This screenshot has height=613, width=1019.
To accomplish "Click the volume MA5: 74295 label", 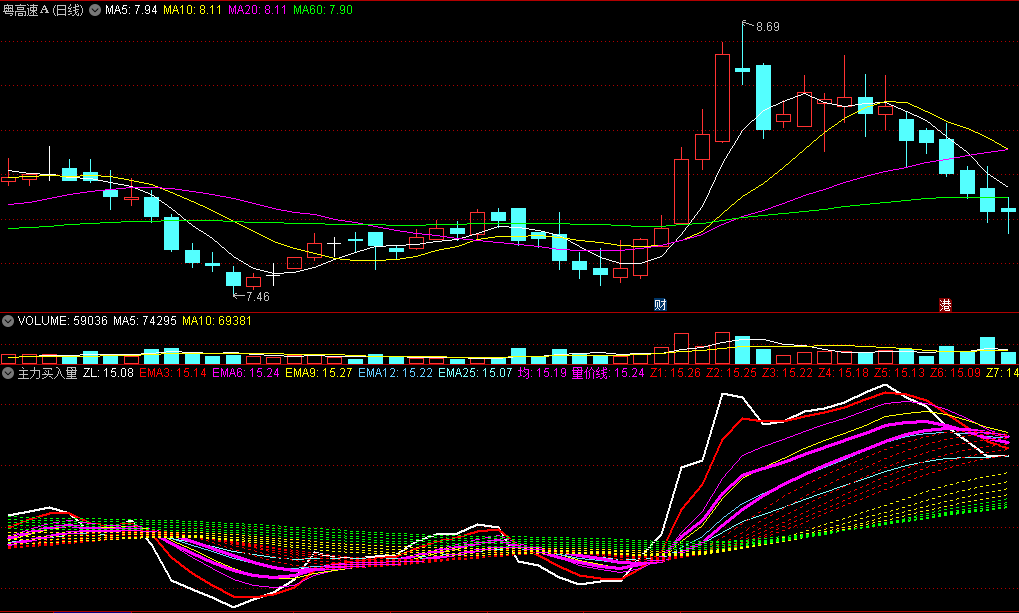I will pos(145,320).
